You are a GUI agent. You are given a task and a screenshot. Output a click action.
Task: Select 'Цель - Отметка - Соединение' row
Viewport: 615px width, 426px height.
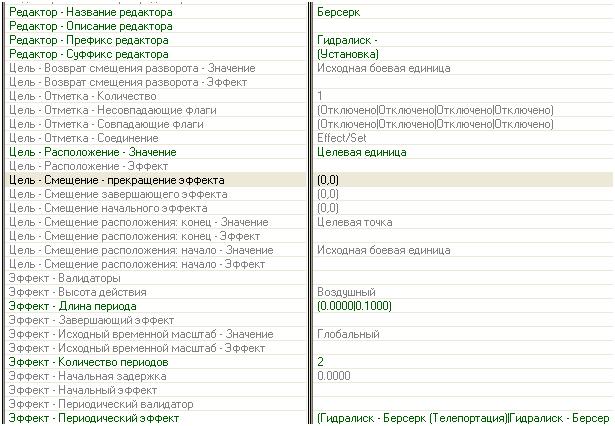coord(84,138)
